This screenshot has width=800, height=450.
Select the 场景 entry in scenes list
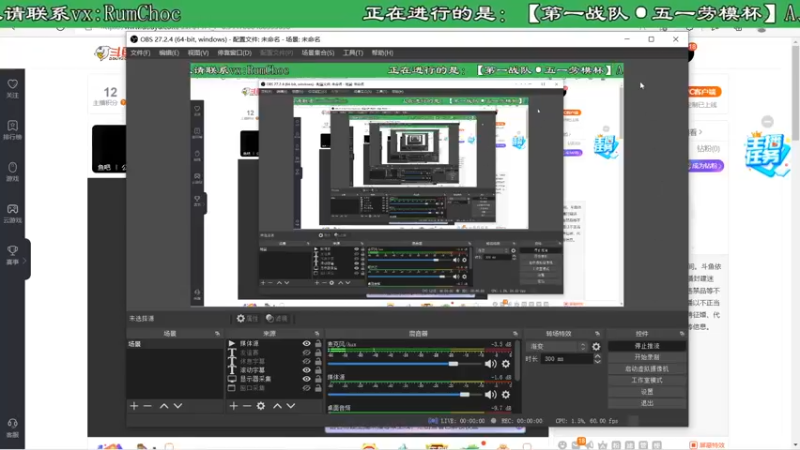click(174, 344)
